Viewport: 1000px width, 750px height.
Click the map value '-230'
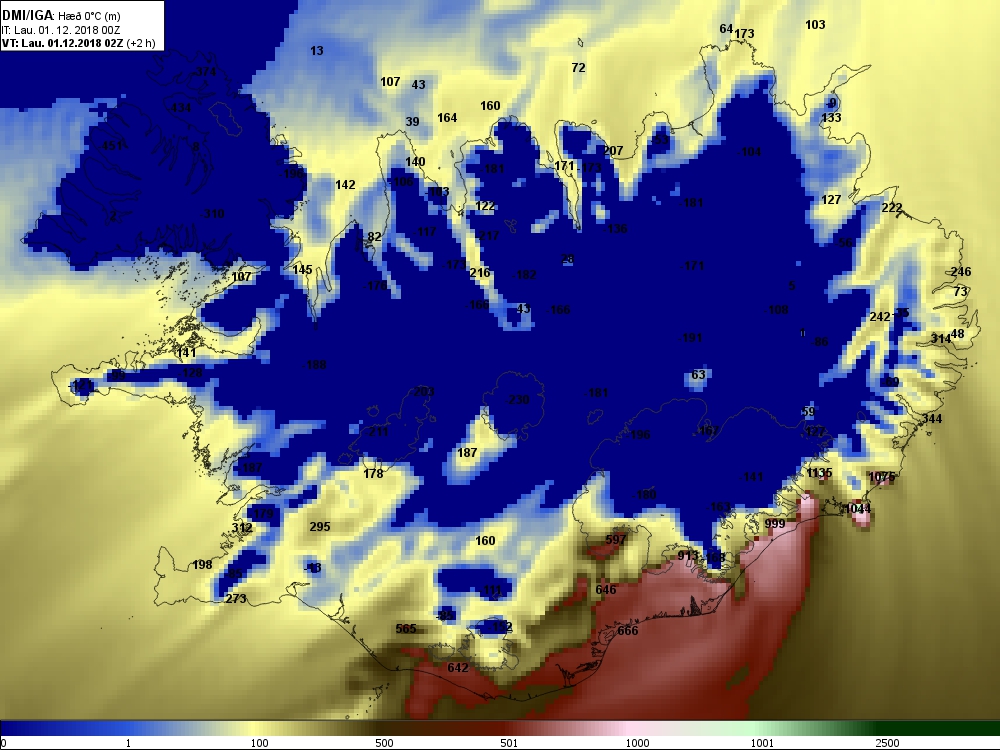pyautogui.click(x=517, y=400)
